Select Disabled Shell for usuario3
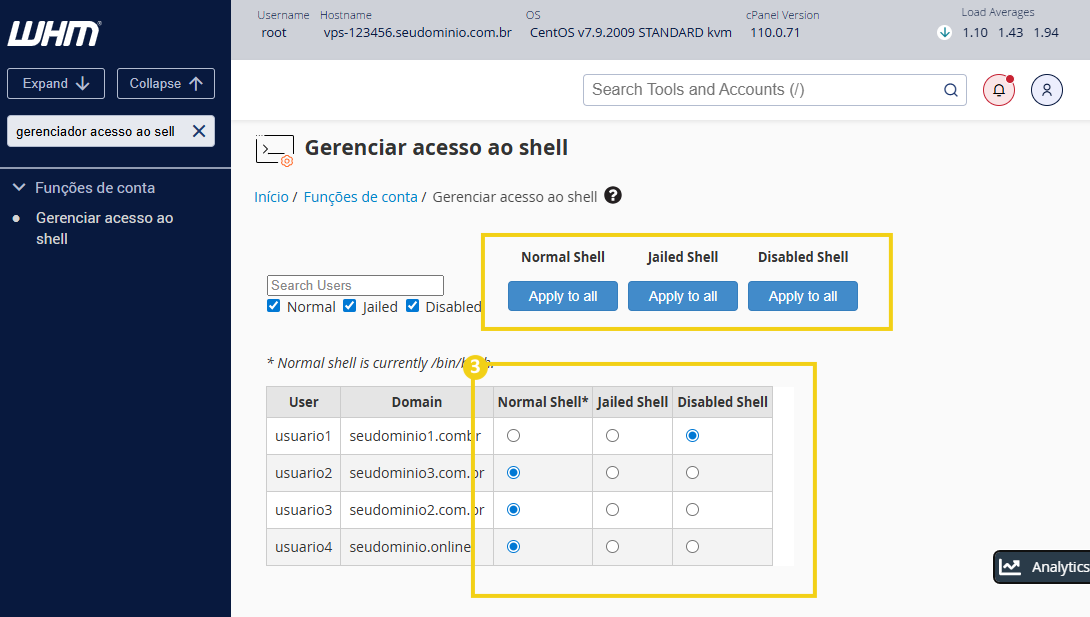1090x617 pixels. [692, 509]
